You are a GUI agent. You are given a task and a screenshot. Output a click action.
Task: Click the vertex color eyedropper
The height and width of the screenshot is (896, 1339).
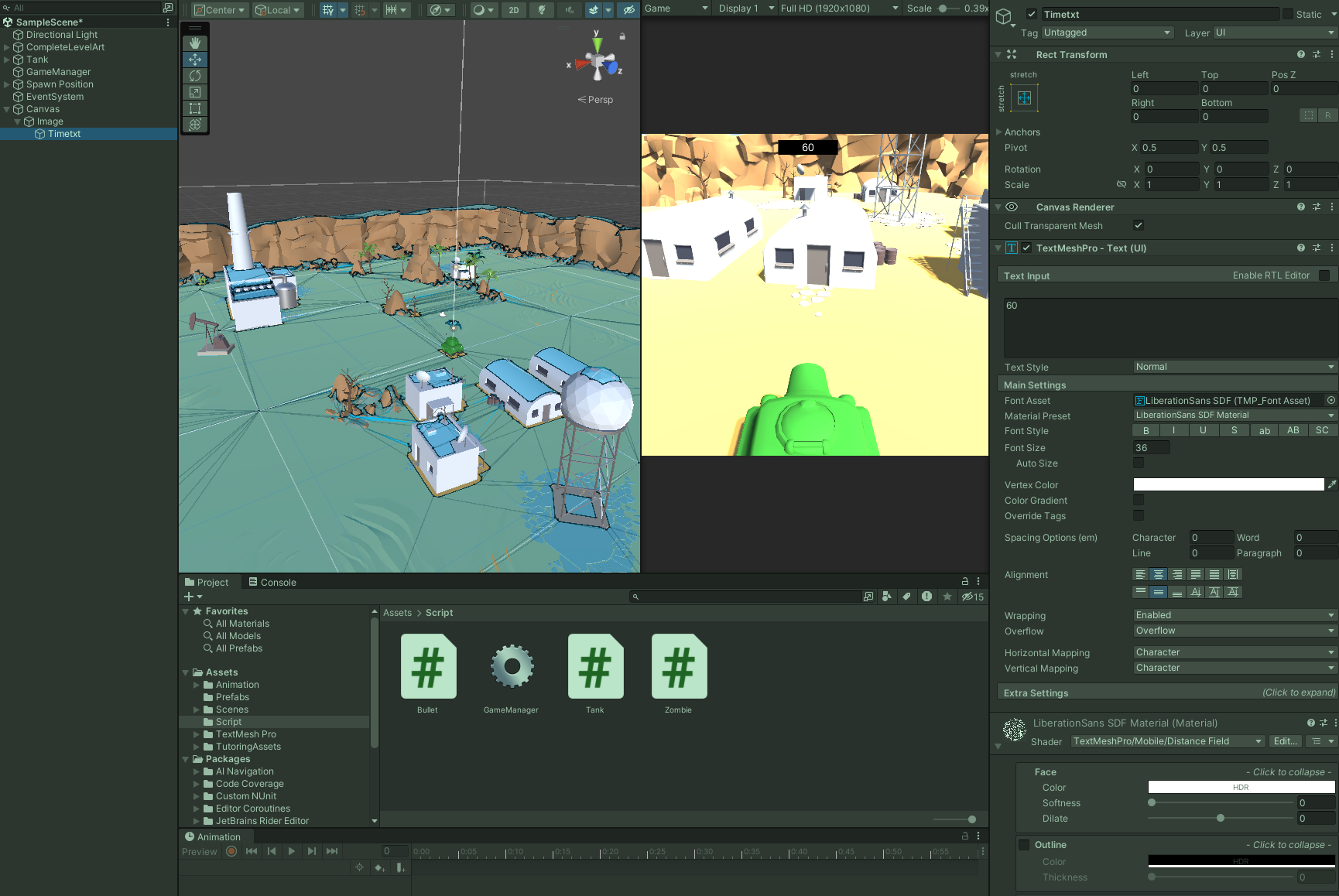coord(1332,484)
